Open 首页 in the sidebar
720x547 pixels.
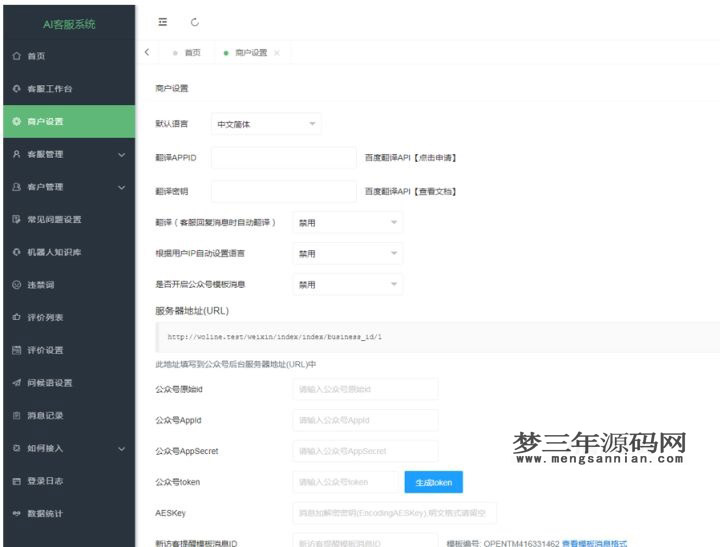[x=69, y=56]
